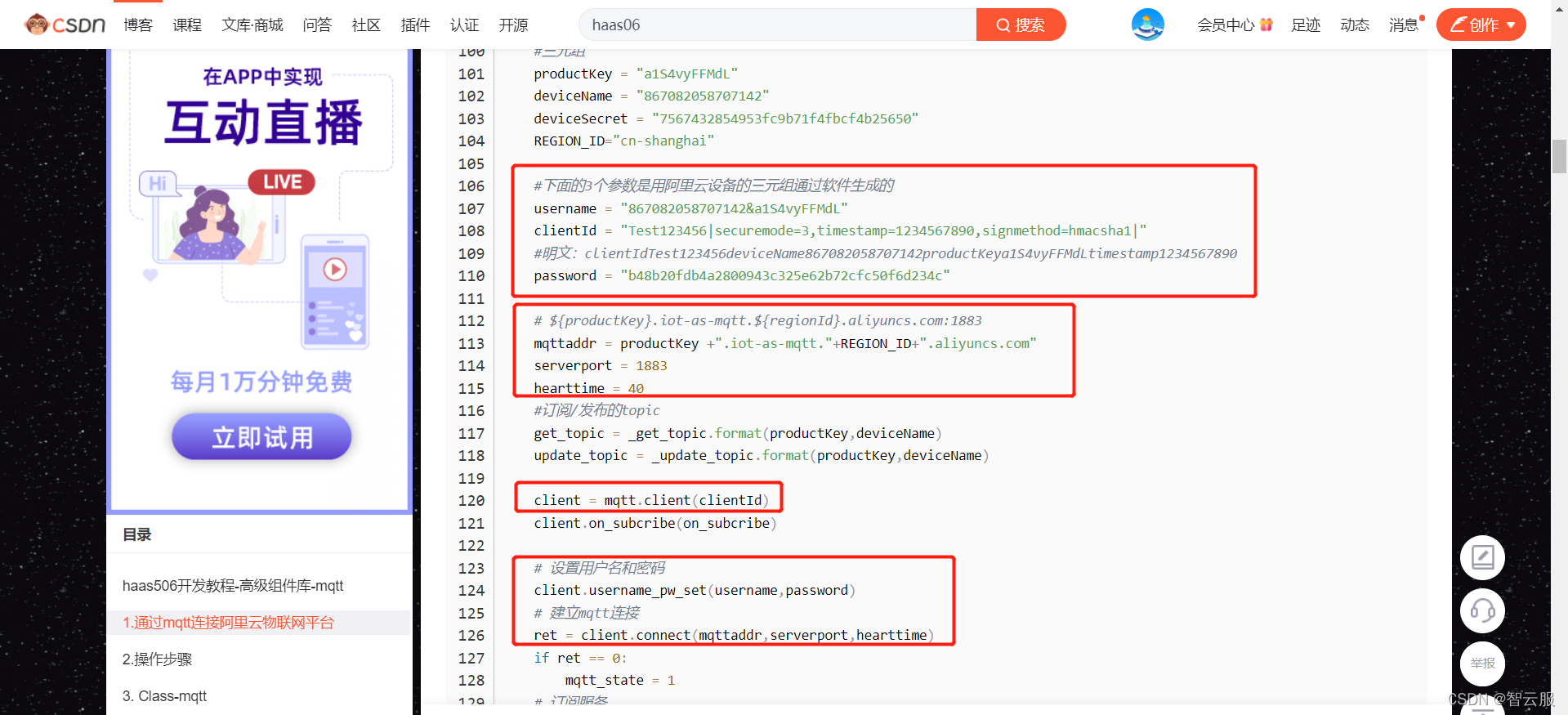
Task: Click code line number 106
Action: coord(471,185)
